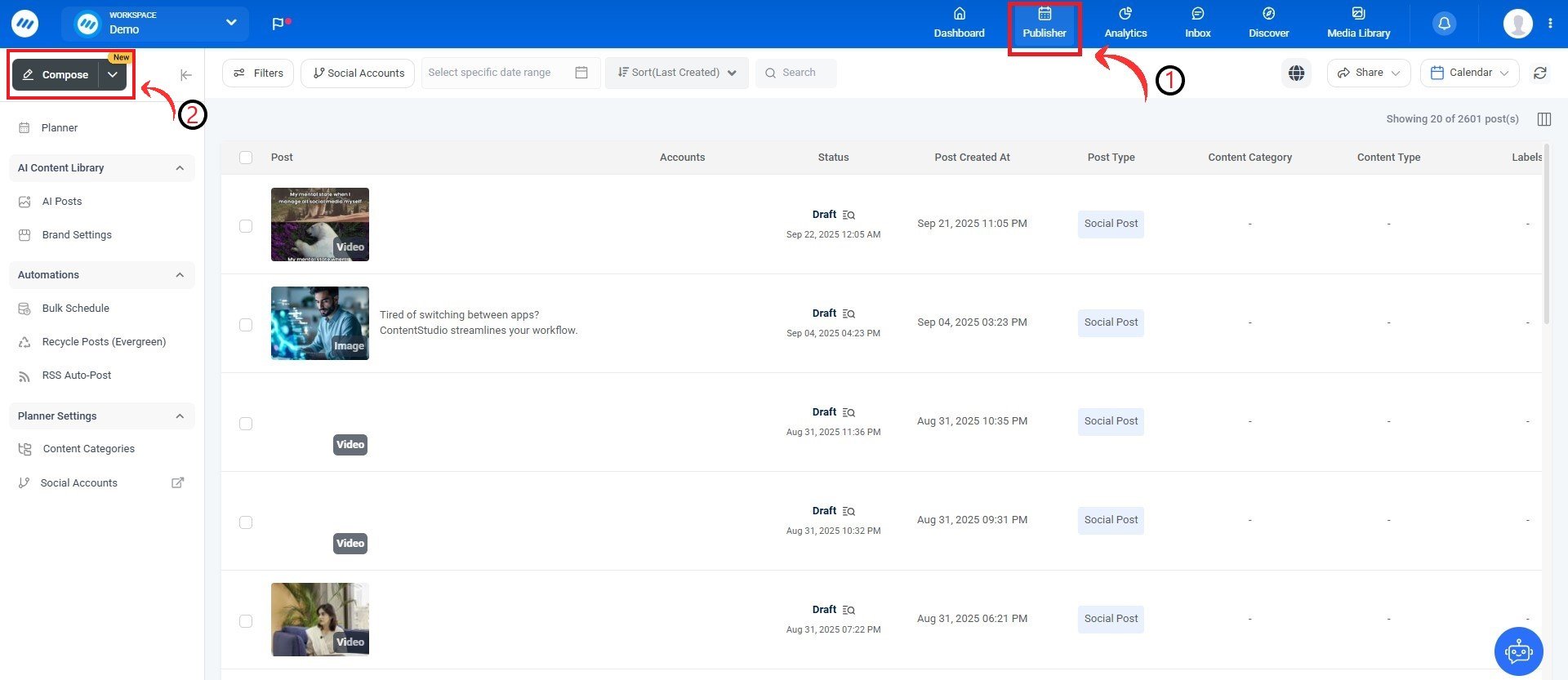This screenshot has height=680, width=1568.
Task: Open the Media Library tab
Action: pos(1358,24)
